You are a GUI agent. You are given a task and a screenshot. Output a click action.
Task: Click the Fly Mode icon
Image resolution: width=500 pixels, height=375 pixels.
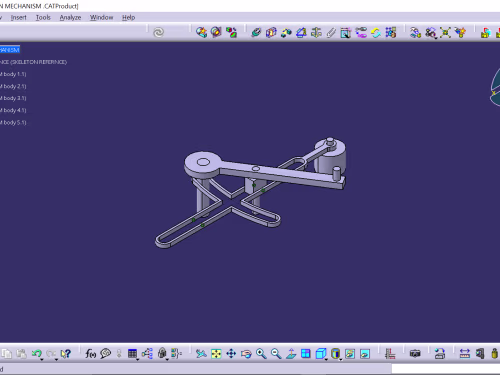201,353
